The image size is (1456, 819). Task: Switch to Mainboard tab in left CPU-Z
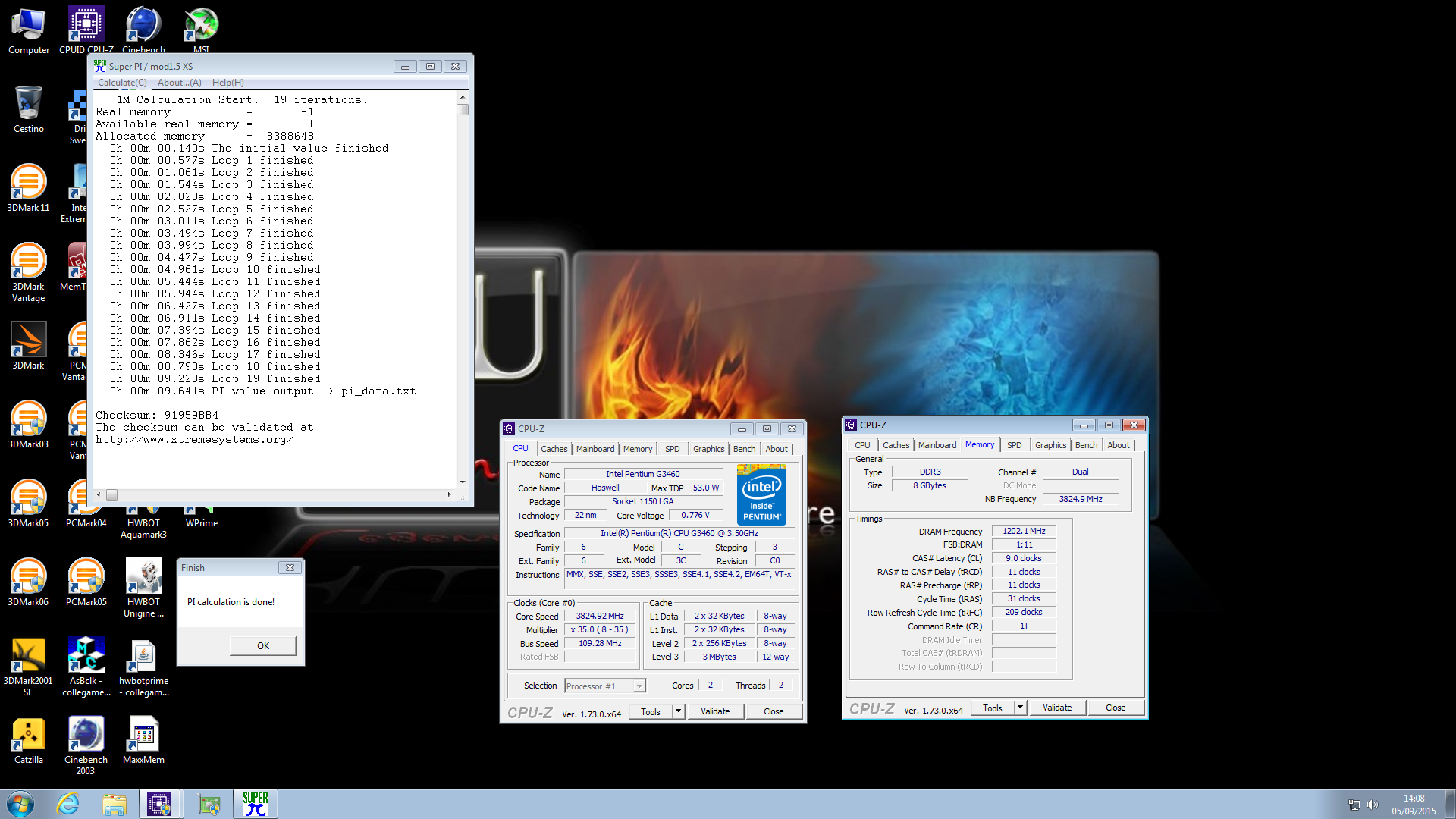595,449
